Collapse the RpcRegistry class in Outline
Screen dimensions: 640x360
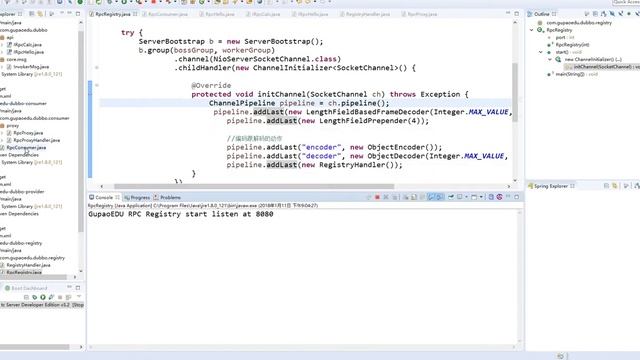[x=531, y=30]
